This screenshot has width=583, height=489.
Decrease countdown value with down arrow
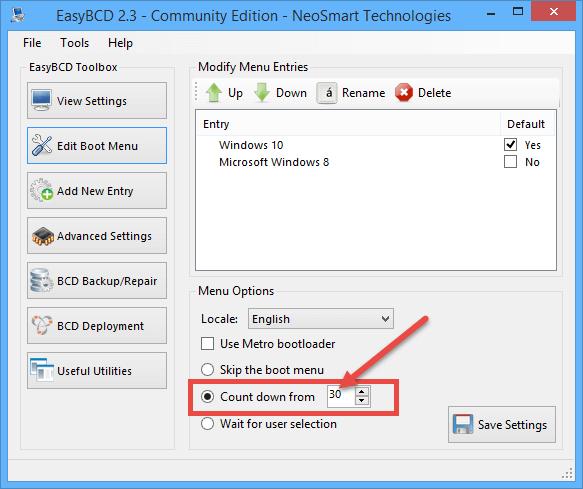pyautogui.click(x=362, y=401)
